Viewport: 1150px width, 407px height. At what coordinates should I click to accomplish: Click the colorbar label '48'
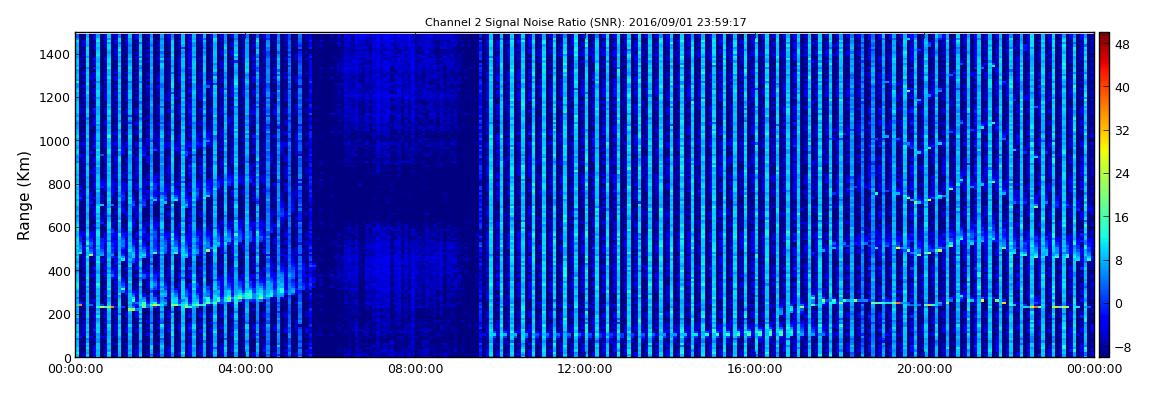pyautogui.click(x=1121, y=44)
